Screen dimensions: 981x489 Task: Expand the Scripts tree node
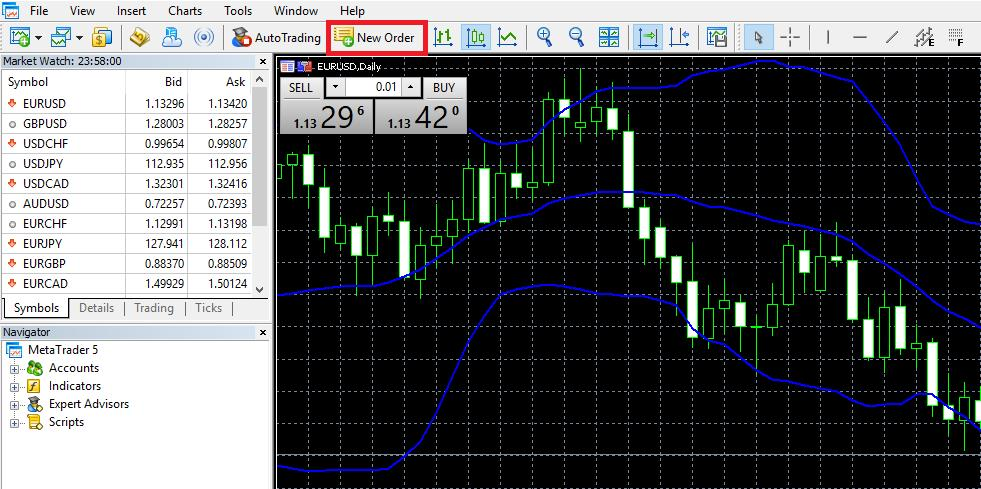tap(15, 423)
